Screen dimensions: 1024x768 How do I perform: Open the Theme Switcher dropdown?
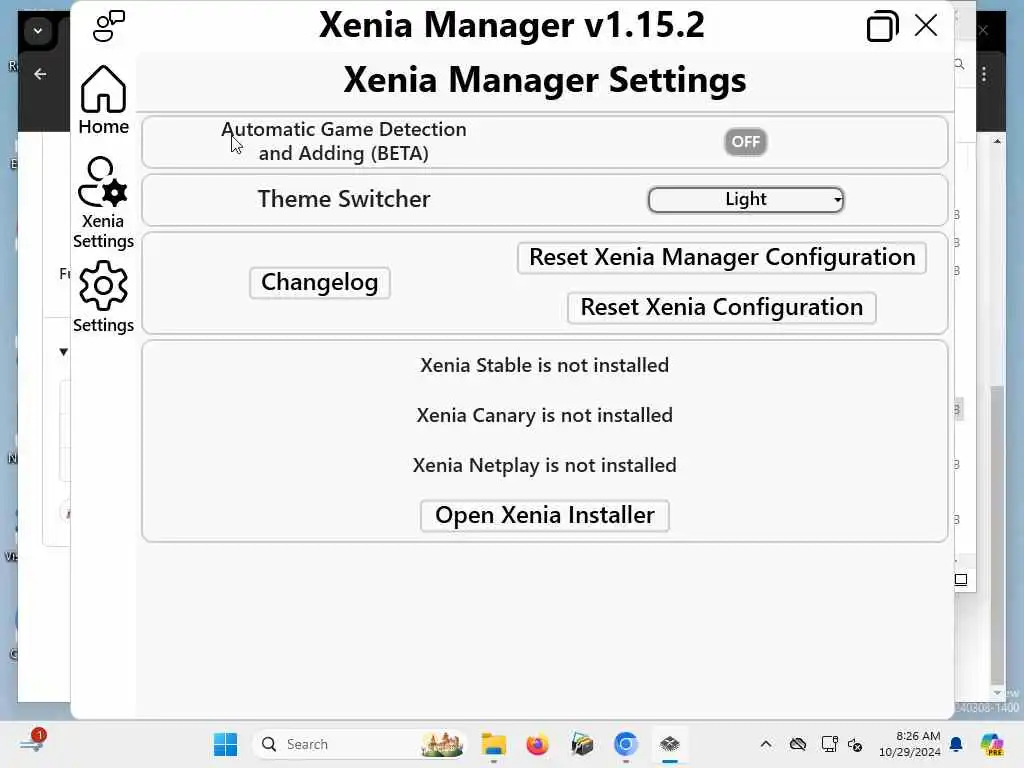coord(746,199)
